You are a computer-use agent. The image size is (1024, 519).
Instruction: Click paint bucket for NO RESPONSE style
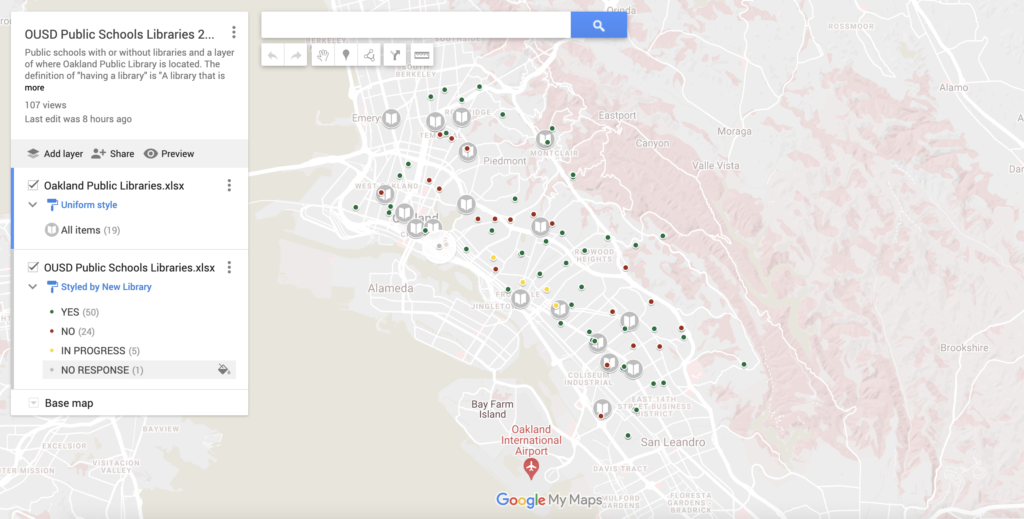point(224,370)
